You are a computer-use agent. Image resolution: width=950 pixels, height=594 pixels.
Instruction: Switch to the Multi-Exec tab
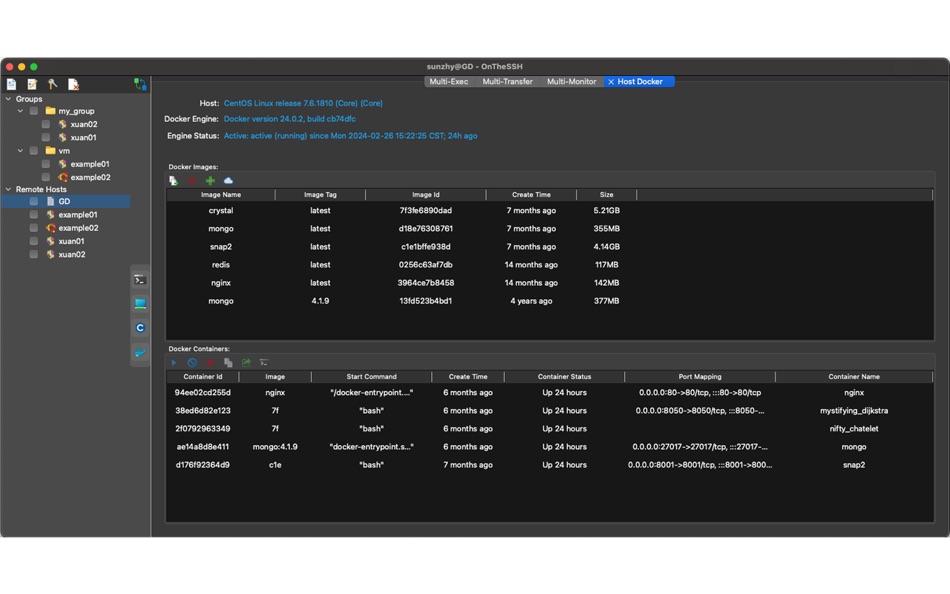(x=448, y=81)
